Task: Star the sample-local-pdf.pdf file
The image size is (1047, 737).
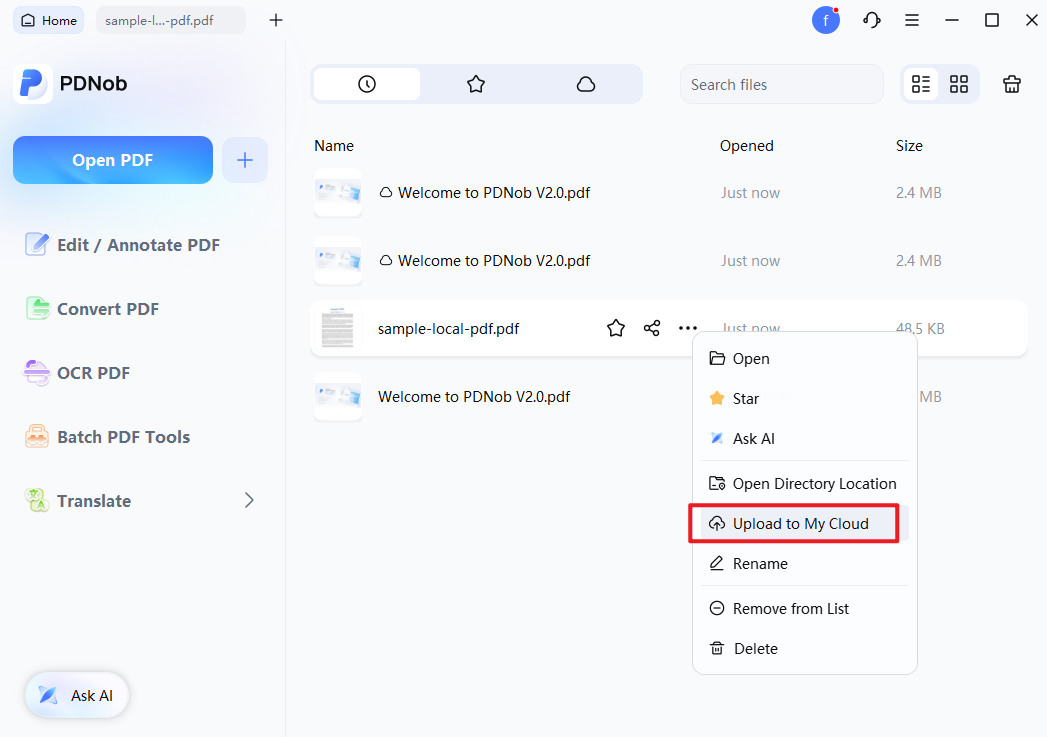Action: pos(616,328)
